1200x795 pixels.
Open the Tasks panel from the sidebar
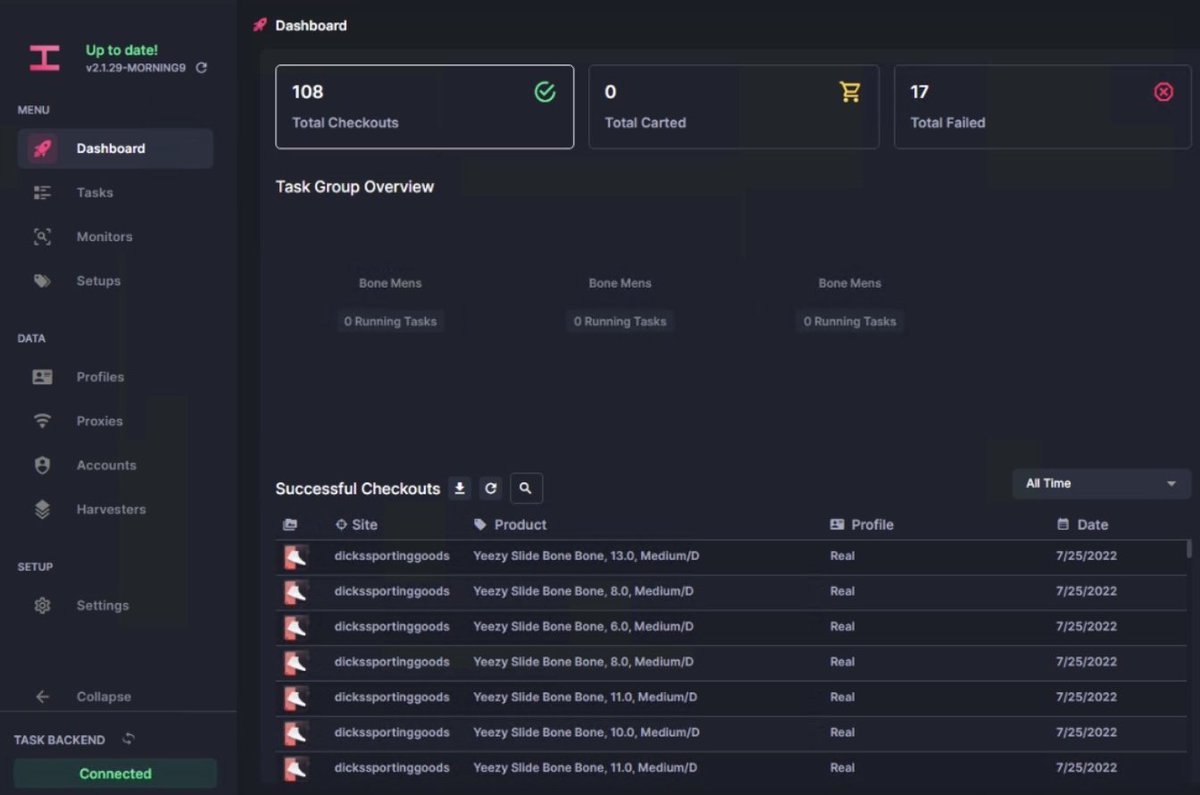(x=93, y=192)
